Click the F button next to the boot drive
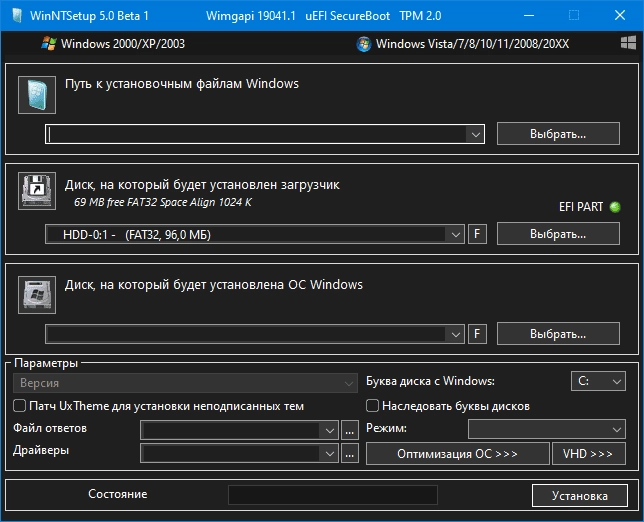Viewport: 644px width, 522px height. pyautogui.click(x=477, y=234)
